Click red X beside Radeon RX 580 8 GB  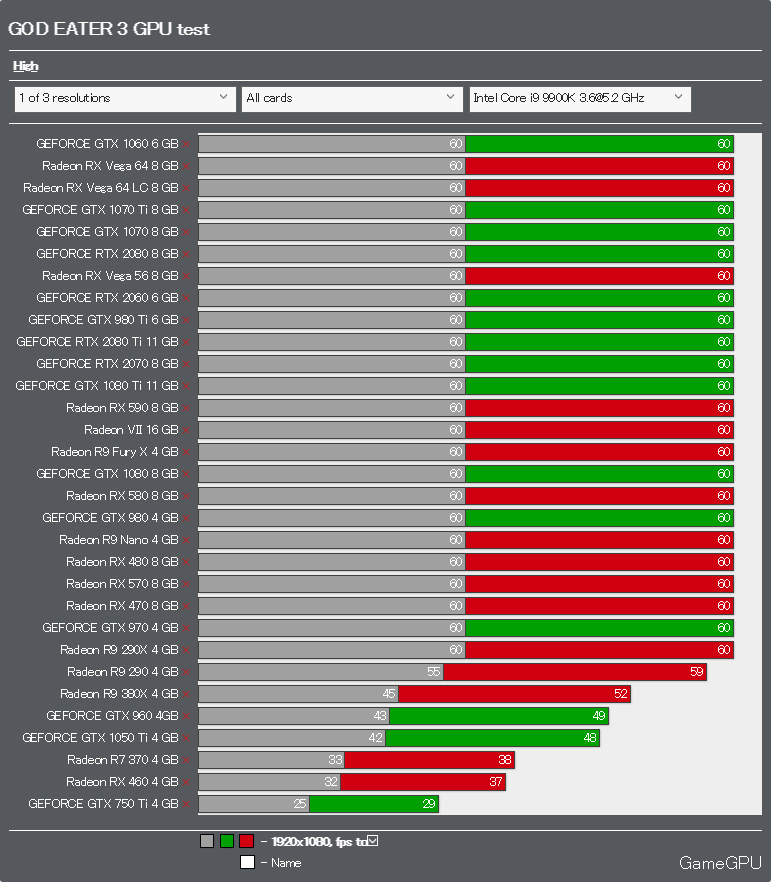186,496
